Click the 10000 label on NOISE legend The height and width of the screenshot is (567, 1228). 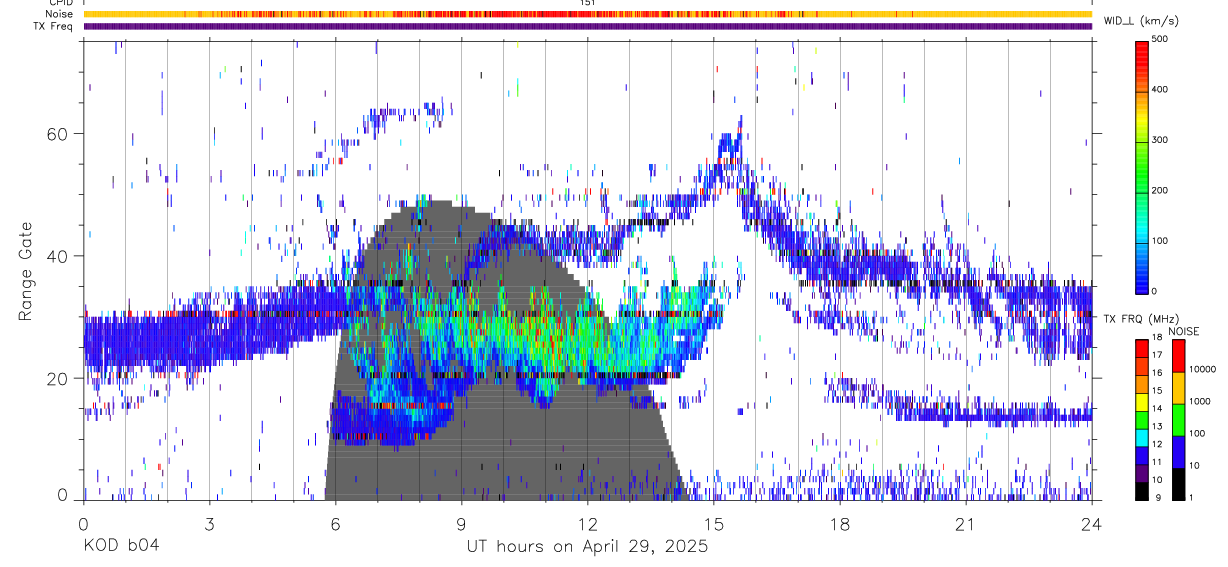tap(1201, 369)
